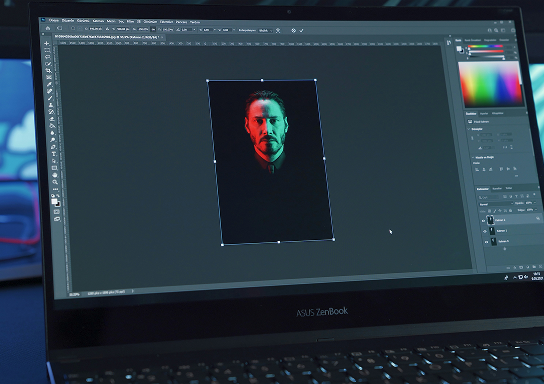
Task: Open the Layers panel menu icon
Action: [539, 187]
